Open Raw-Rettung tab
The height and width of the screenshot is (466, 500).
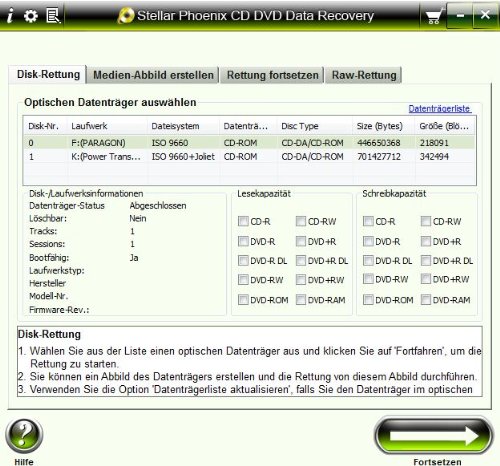pos(364,75)
